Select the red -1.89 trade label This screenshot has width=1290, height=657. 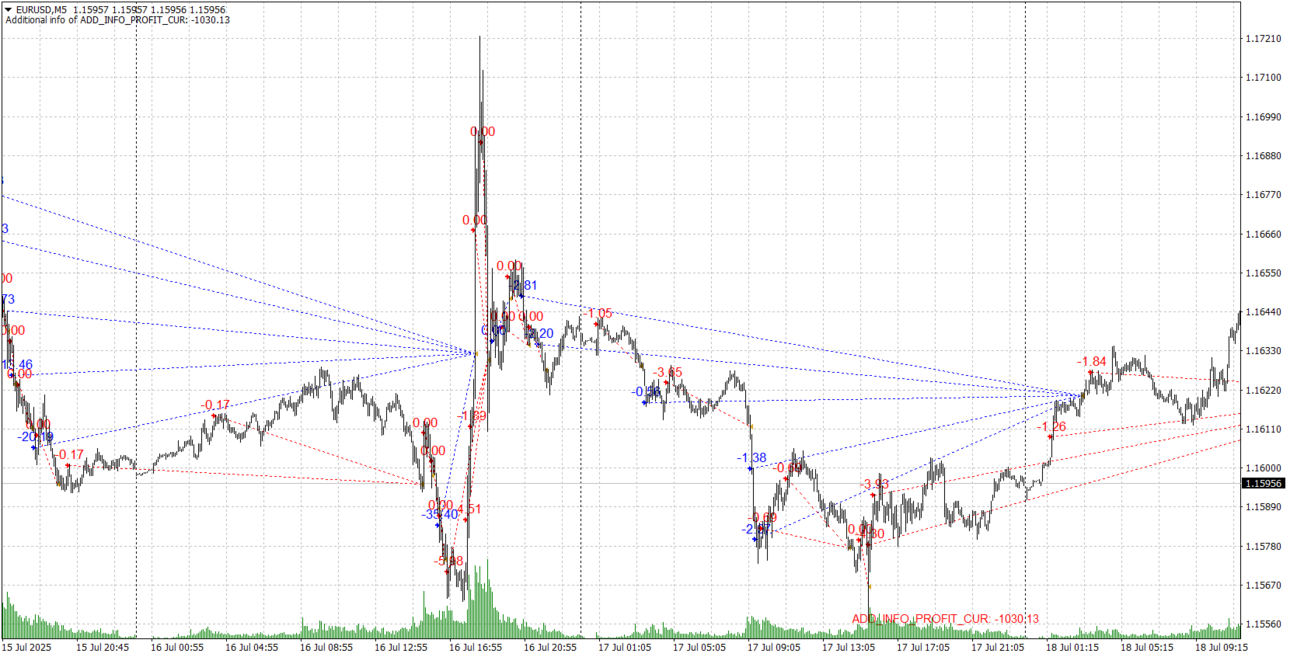[472, 416]
